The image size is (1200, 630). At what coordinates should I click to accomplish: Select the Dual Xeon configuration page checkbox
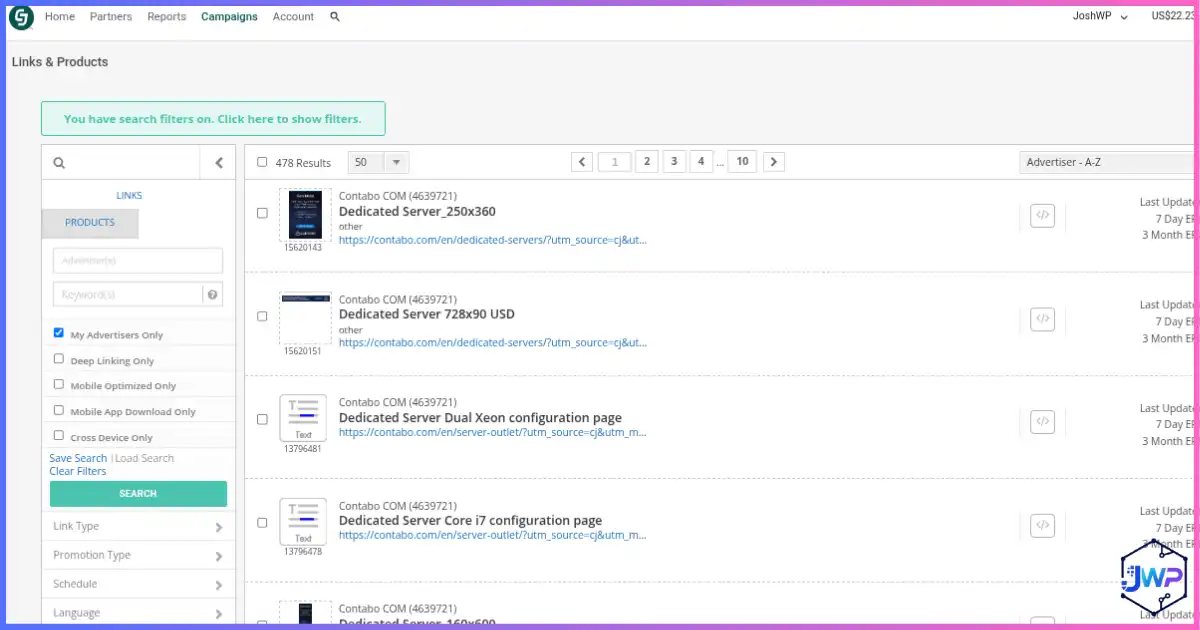[x=262, y=419]
